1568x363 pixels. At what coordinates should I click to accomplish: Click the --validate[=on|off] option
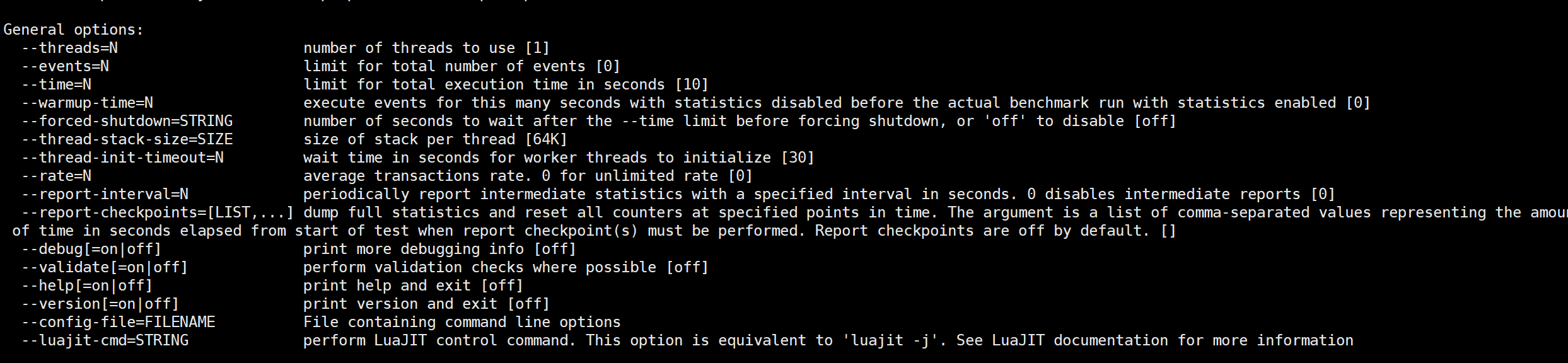(x=105, y=267)
